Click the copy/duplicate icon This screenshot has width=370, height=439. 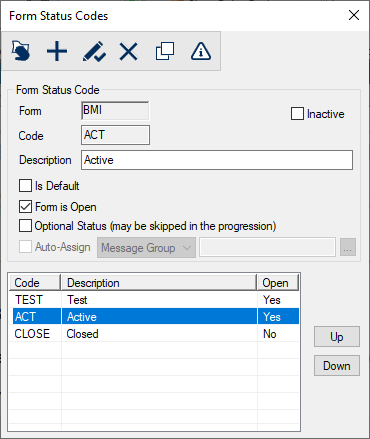165,51
